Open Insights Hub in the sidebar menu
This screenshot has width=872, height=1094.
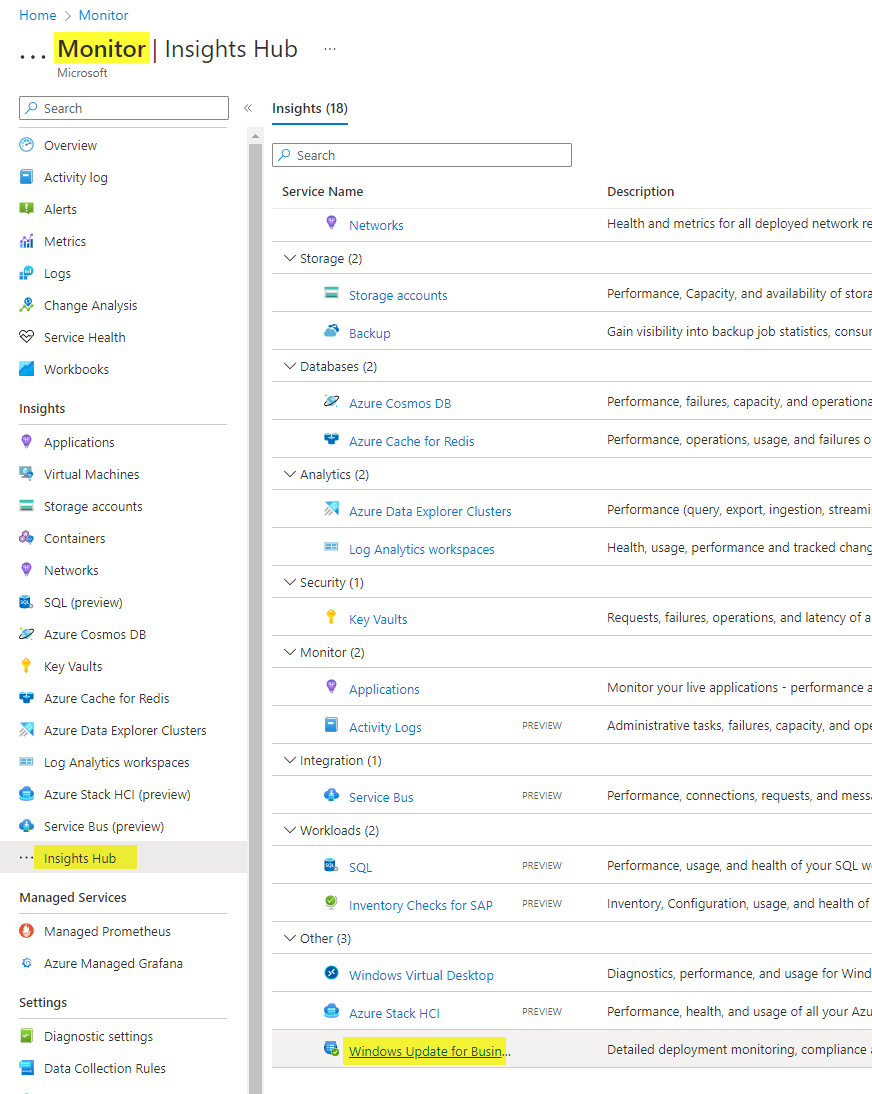80,858
